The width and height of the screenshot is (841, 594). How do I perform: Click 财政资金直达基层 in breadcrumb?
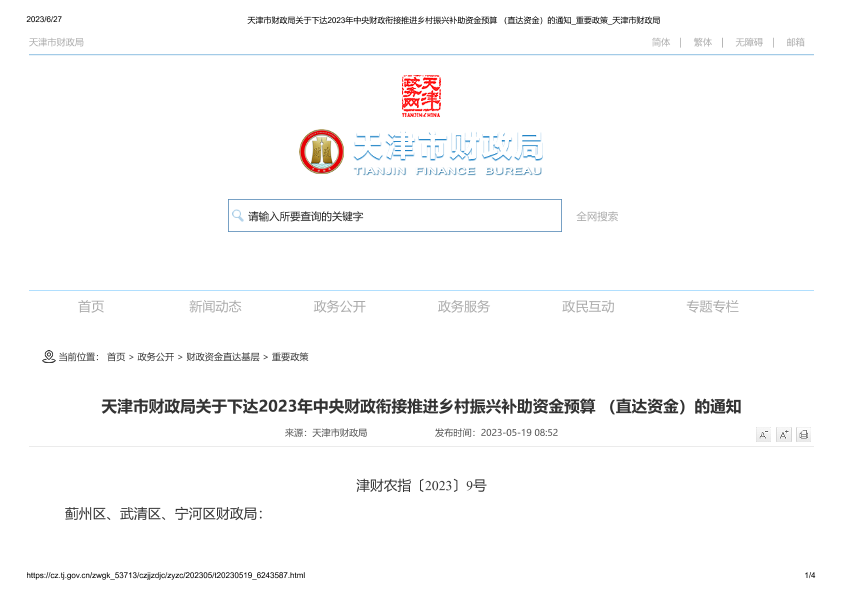tap(222, 357)
